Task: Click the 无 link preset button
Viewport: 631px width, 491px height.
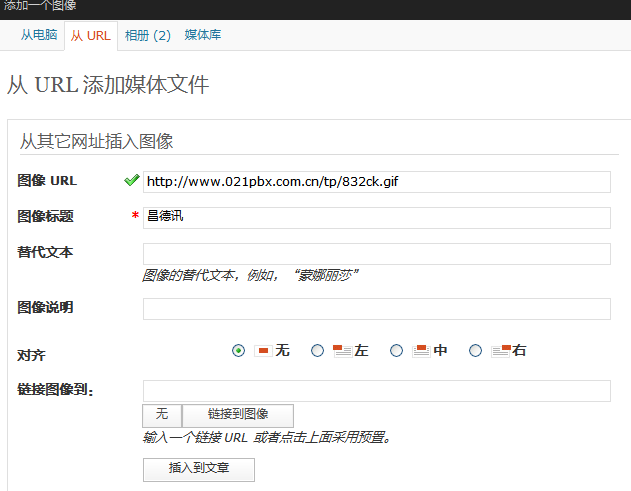Action: [x=162, y=415]
